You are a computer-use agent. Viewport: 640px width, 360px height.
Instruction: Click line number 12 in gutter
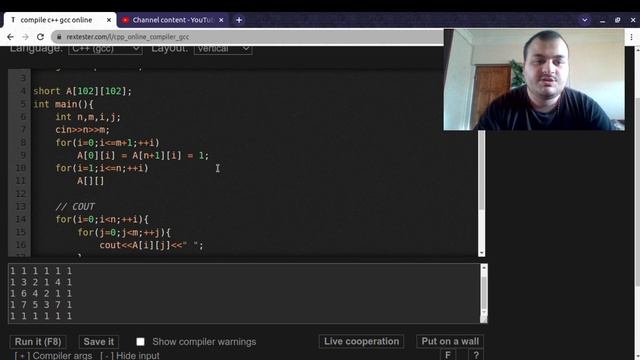[20, 193]
